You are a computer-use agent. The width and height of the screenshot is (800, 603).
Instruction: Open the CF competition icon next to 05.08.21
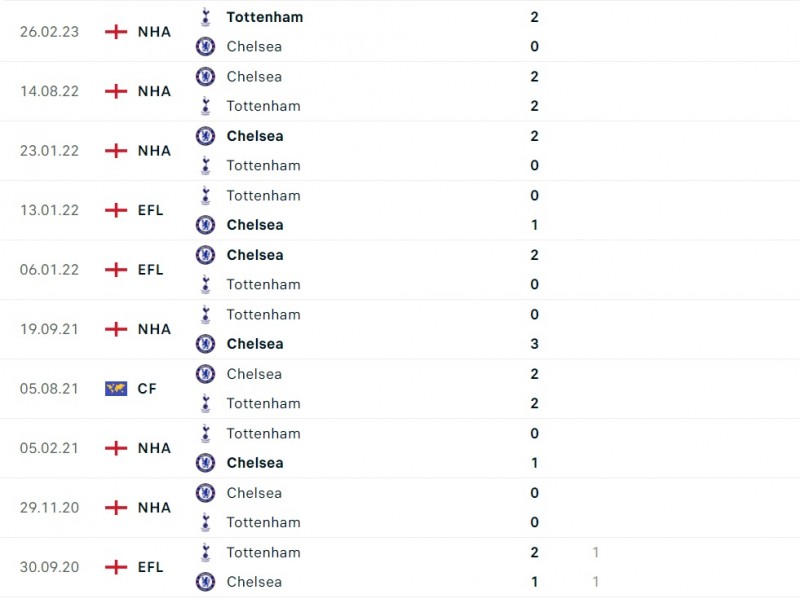click(114, 388)
